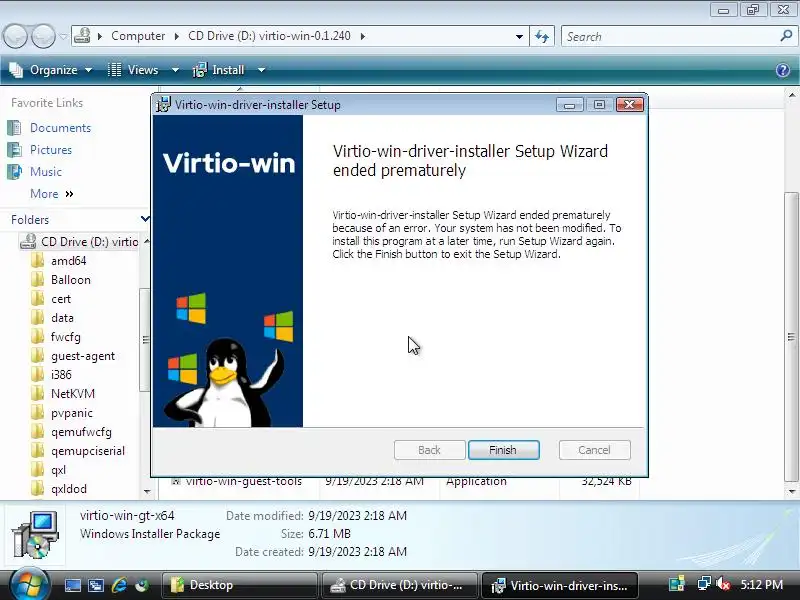Click Show Desktop quick launch icon
The height and width of the screenshot is (600, 800).
click(x=72, y=585)
